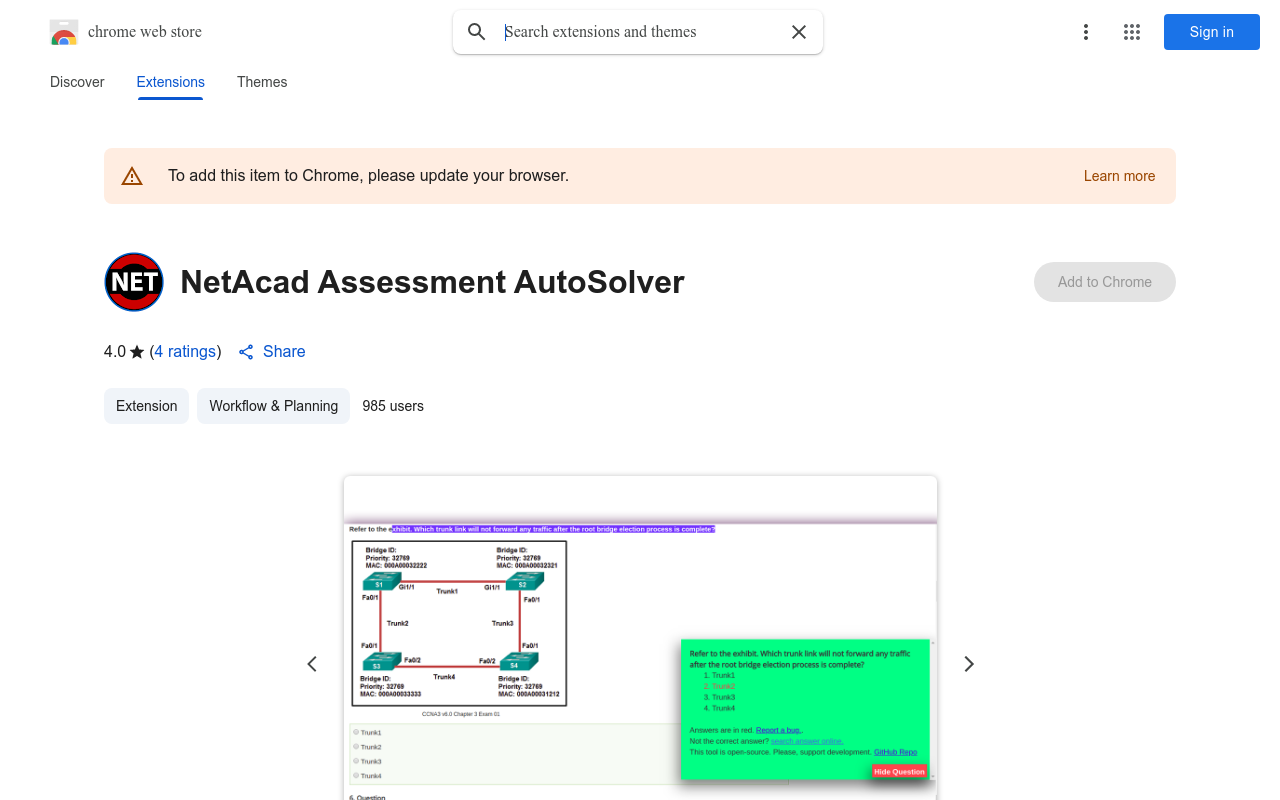Switch to the Discover tab
The image size is (1280, 800).
(77, 82)
